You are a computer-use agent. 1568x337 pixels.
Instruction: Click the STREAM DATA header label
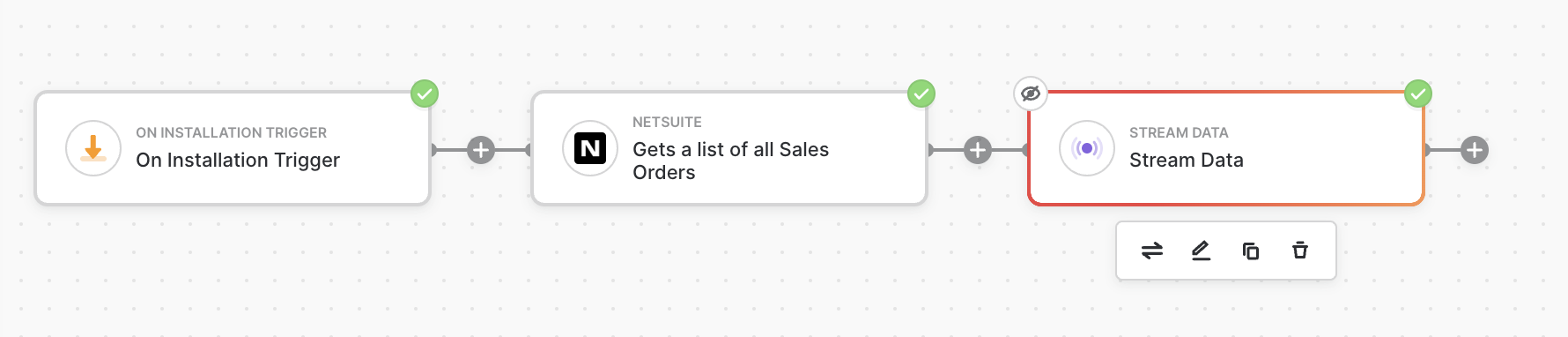coord(1179,133)
